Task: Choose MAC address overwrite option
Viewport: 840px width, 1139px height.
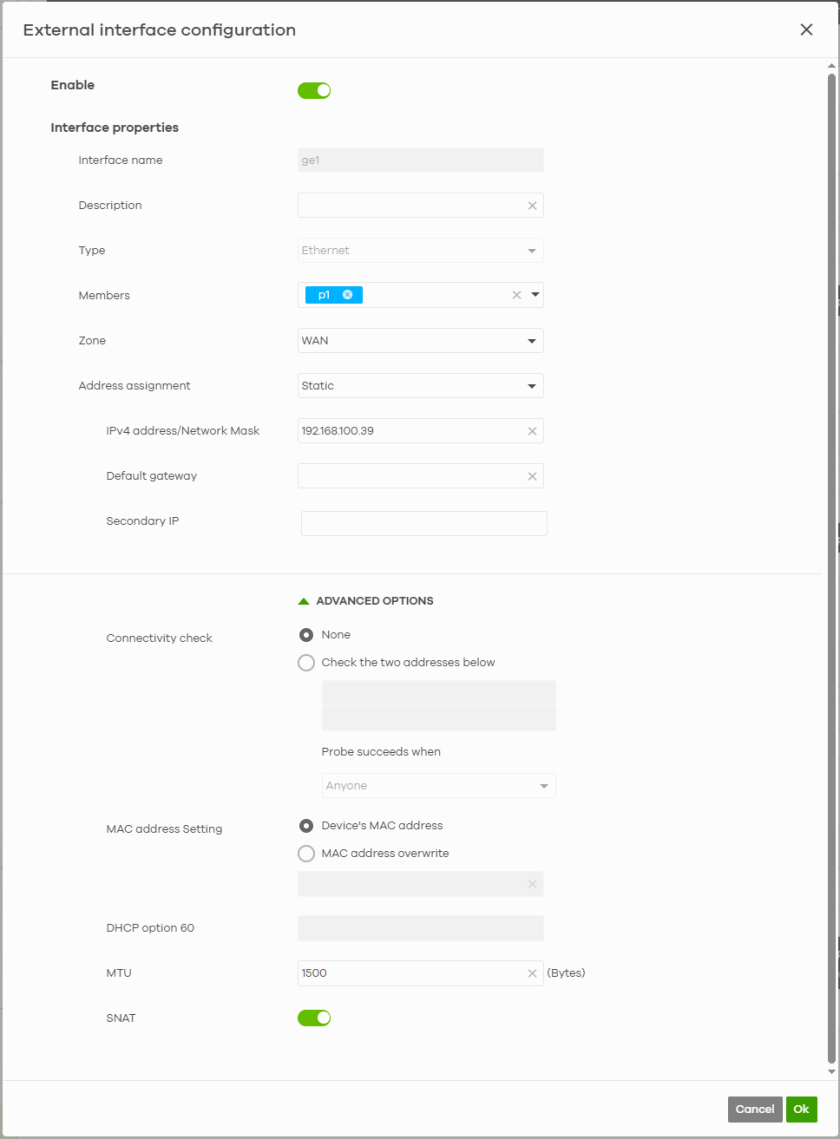Action: coord(307,854)
